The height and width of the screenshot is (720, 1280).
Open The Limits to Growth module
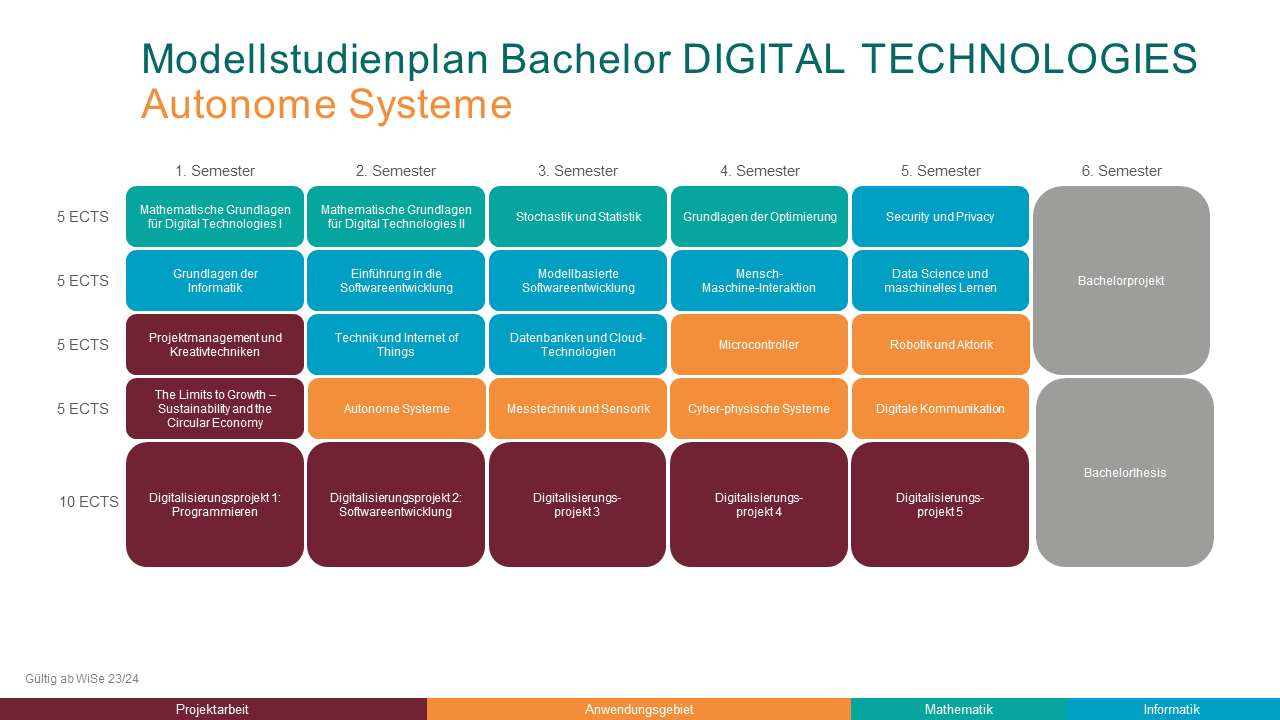(215, 408)
